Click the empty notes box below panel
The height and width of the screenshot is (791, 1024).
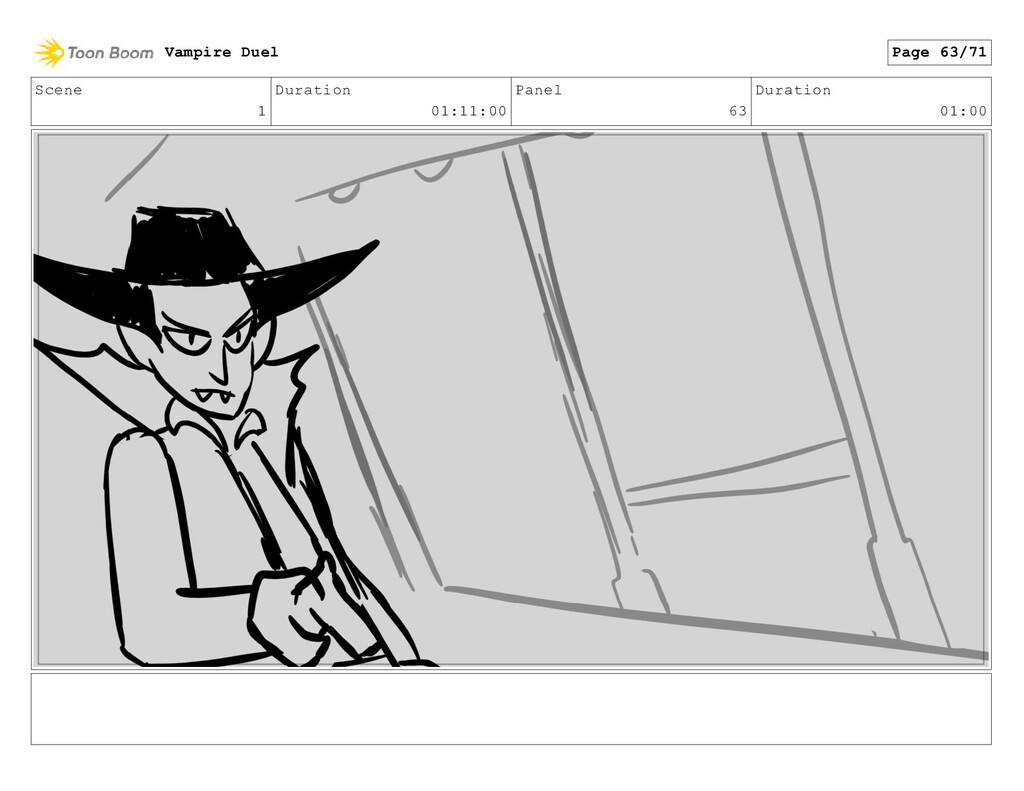pos(511,709)
